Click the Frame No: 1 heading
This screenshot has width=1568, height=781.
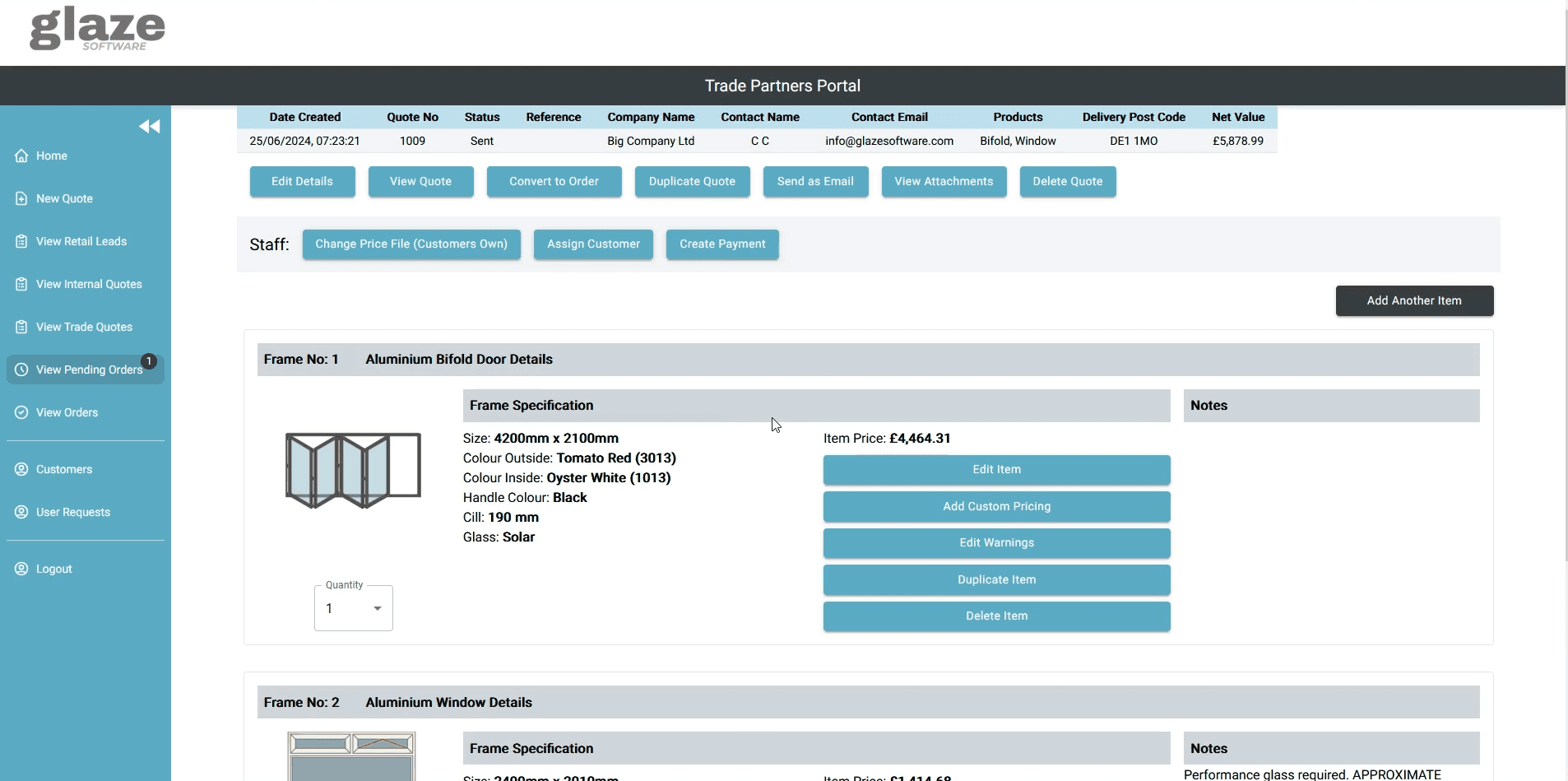click(301, 360)
